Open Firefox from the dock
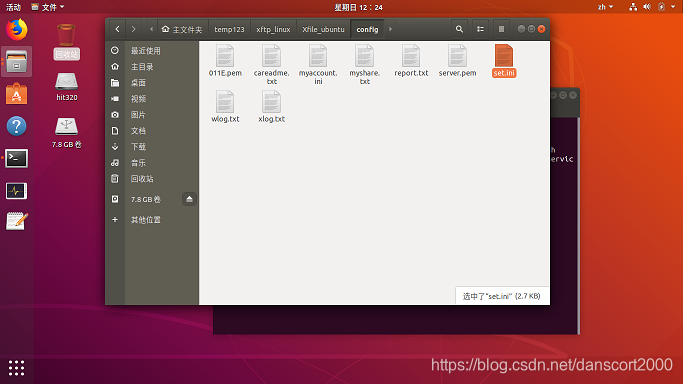Image resolution: width=683 pixels, height=384 pixels. [x=17, y=30]
